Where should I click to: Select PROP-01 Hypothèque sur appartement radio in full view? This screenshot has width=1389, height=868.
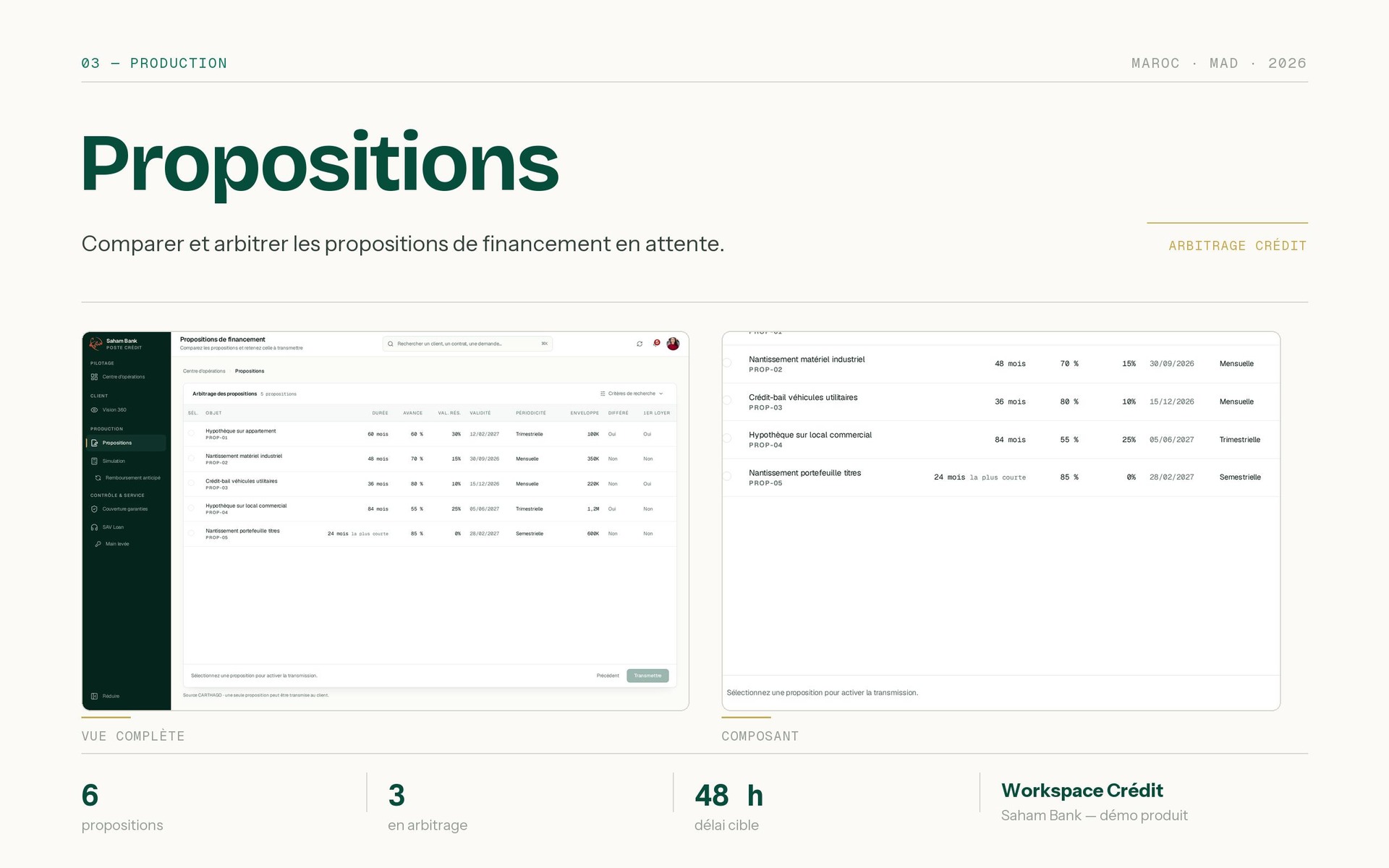[192, 433]
